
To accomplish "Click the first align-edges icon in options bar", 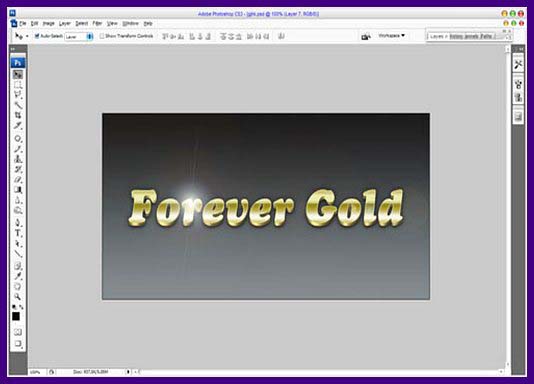I will point(165,36).
